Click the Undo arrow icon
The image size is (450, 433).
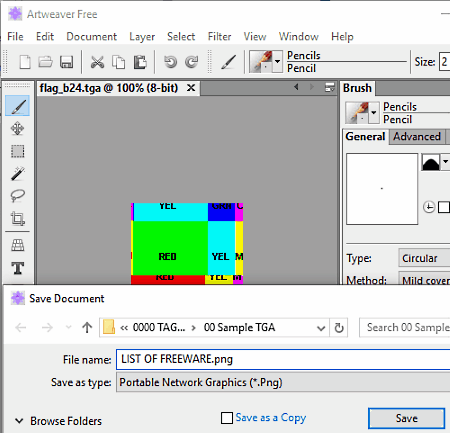170,62
